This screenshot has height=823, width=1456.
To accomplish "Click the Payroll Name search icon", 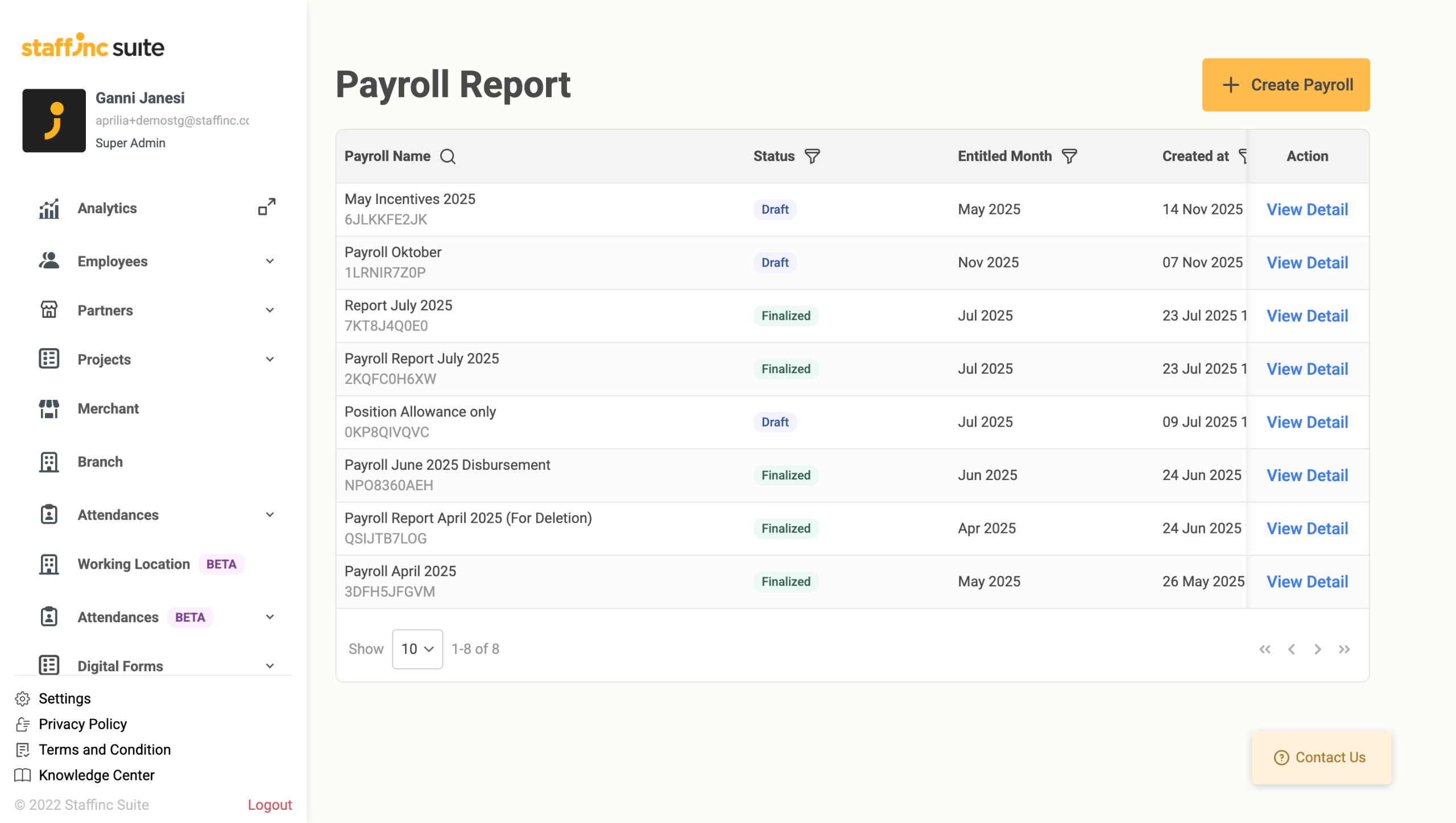I will click(448, 156).
